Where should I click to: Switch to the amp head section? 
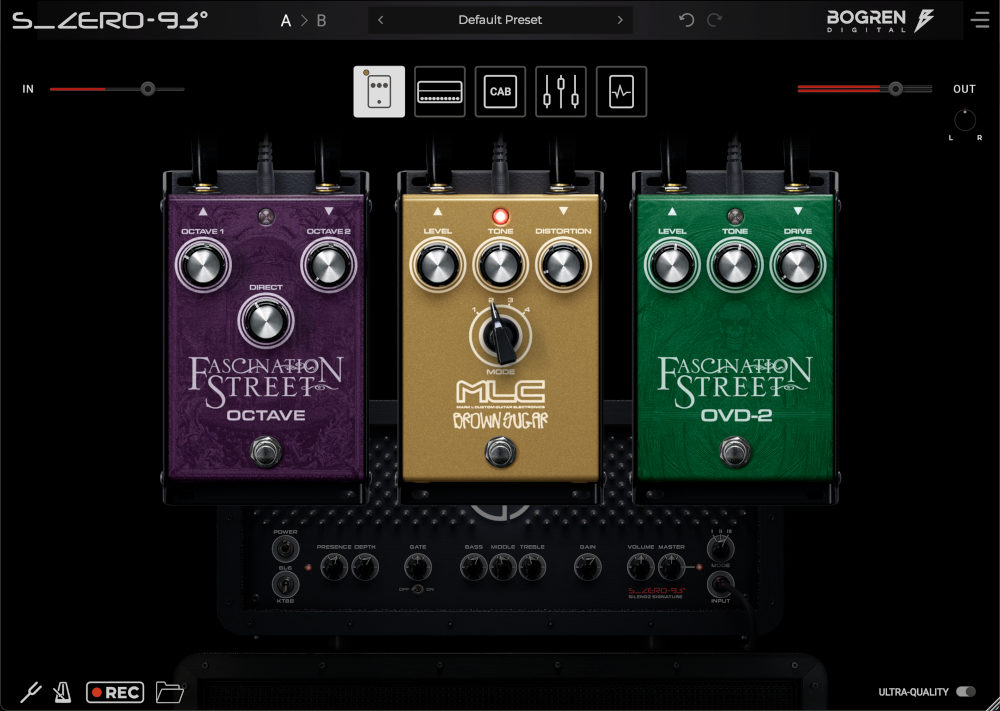[x=440, y=92]
